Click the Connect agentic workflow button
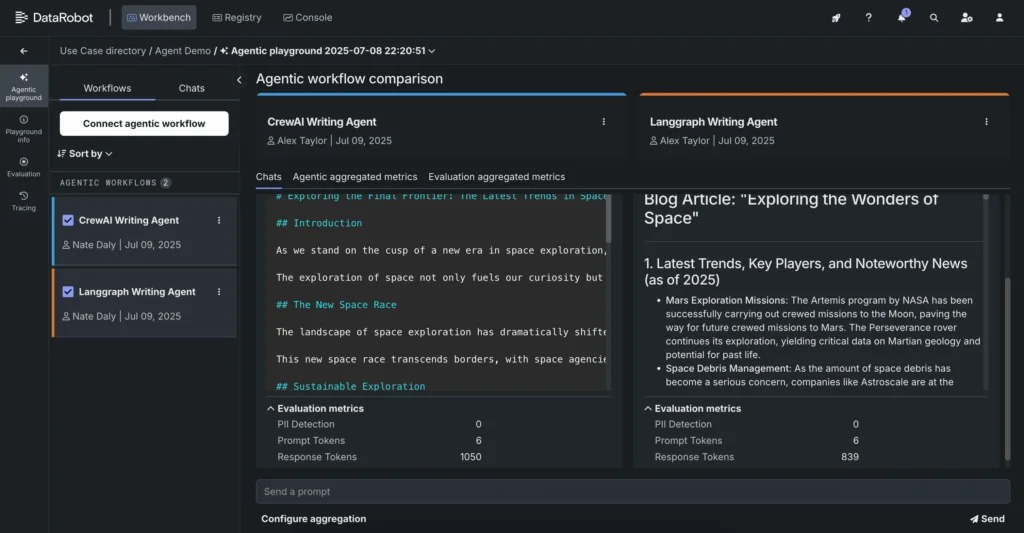This screenshot has width=1024, height=533. click(x=144, y=124)
